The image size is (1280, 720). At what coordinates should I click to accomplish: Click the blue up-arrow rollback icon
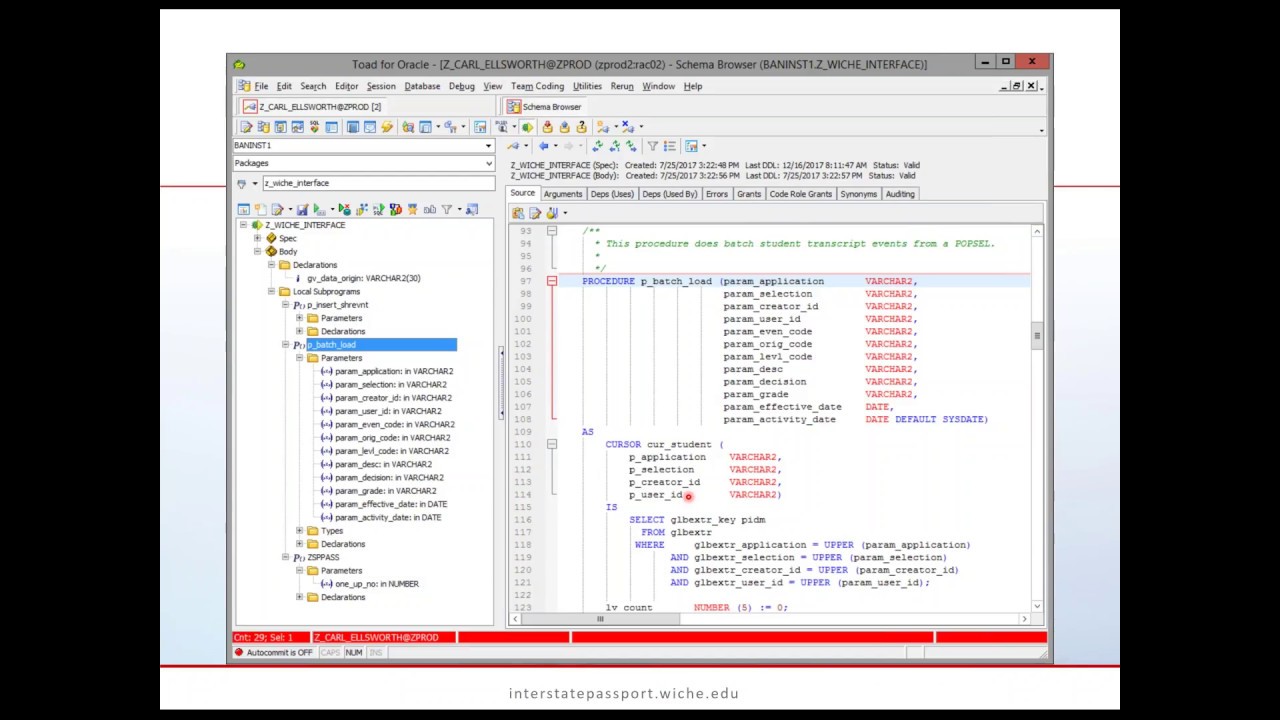click(x=564, y=127)
